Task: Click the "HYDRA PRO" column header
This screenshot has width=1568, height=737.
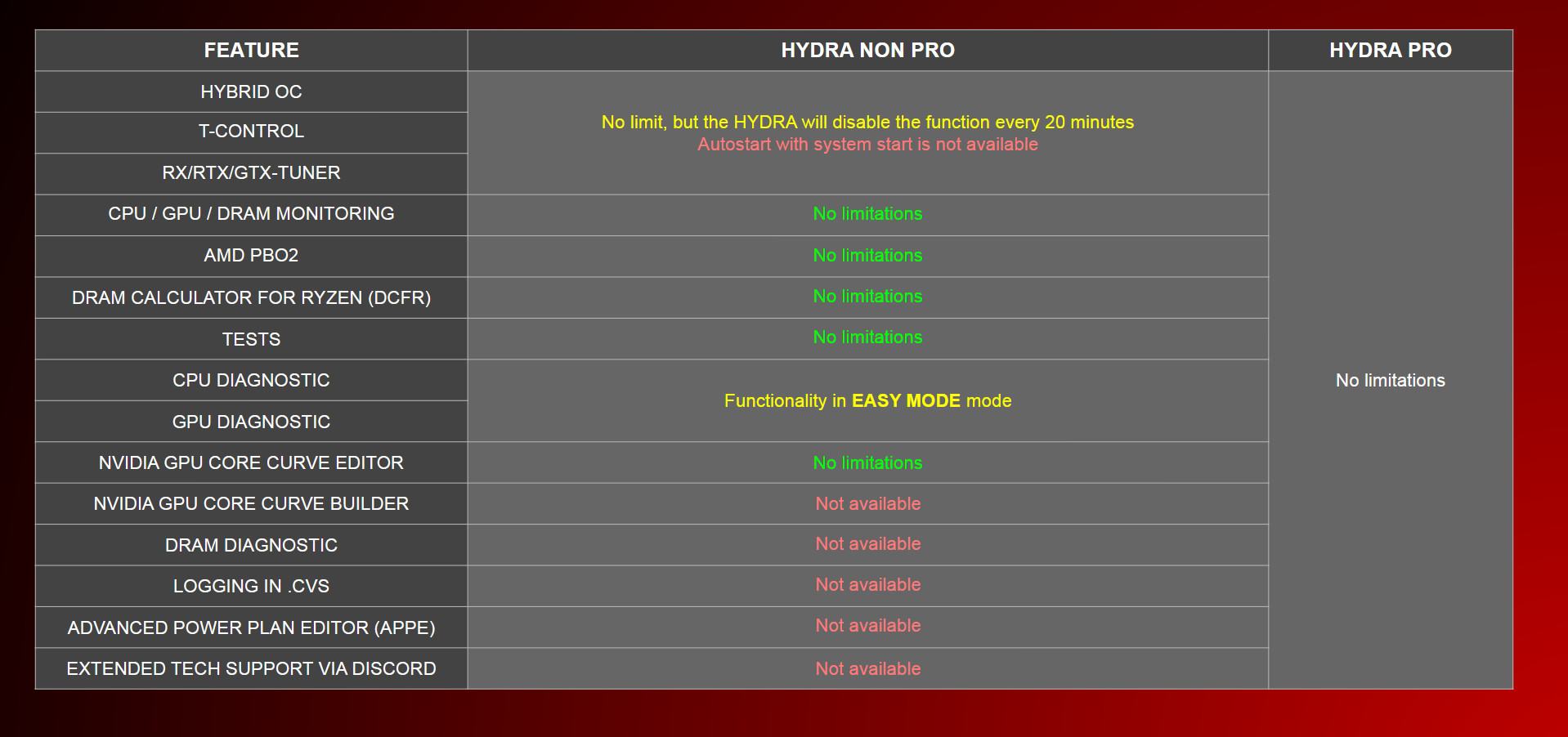Action: coord(1391,51)
